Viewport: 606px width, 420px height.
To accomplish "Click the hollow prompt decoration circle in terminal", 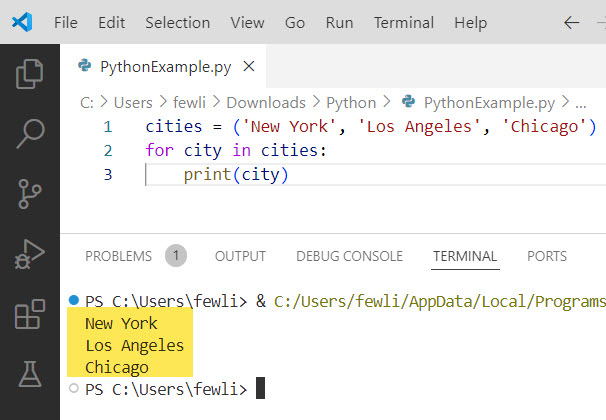I will point(73,388).
